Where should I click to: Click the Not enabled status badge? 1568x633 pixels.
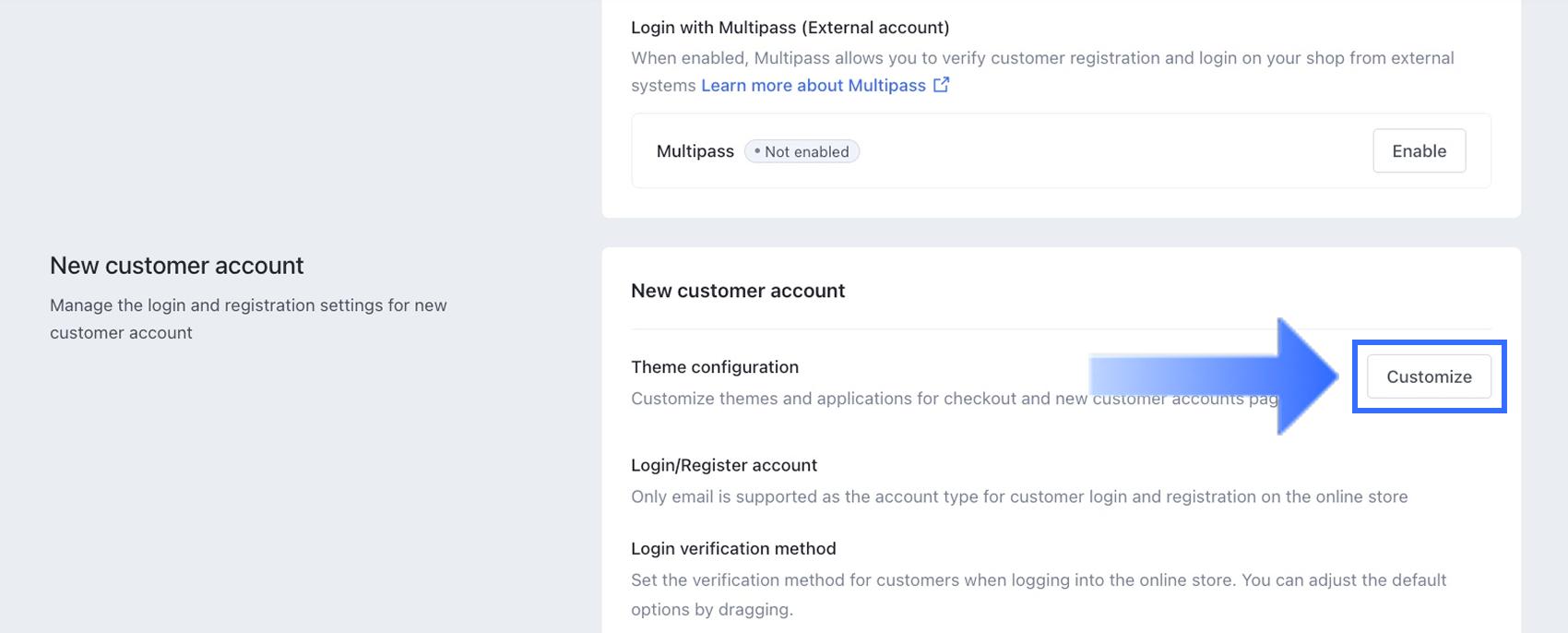point(802,151)
